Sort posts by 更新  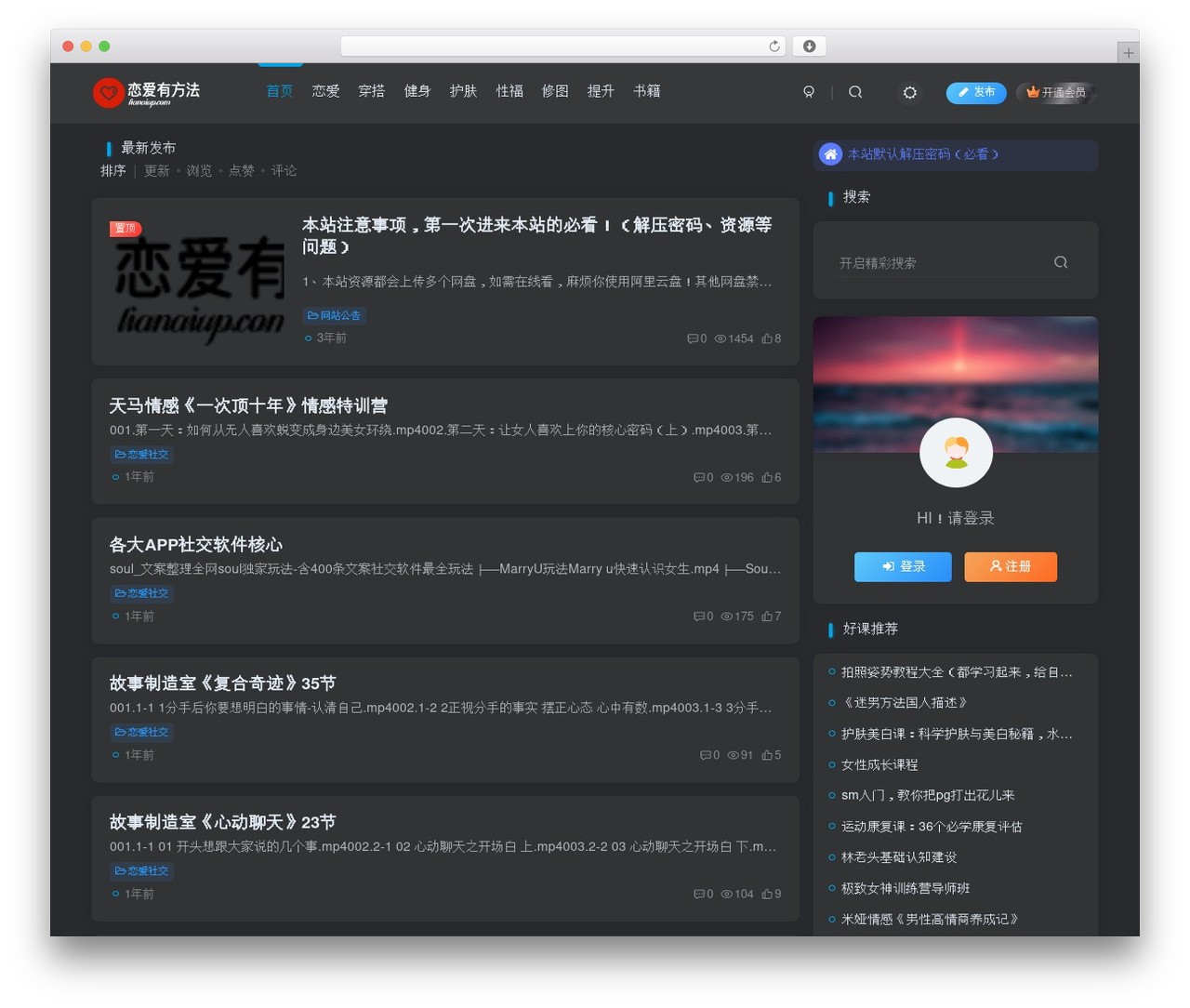coord(157,171)
